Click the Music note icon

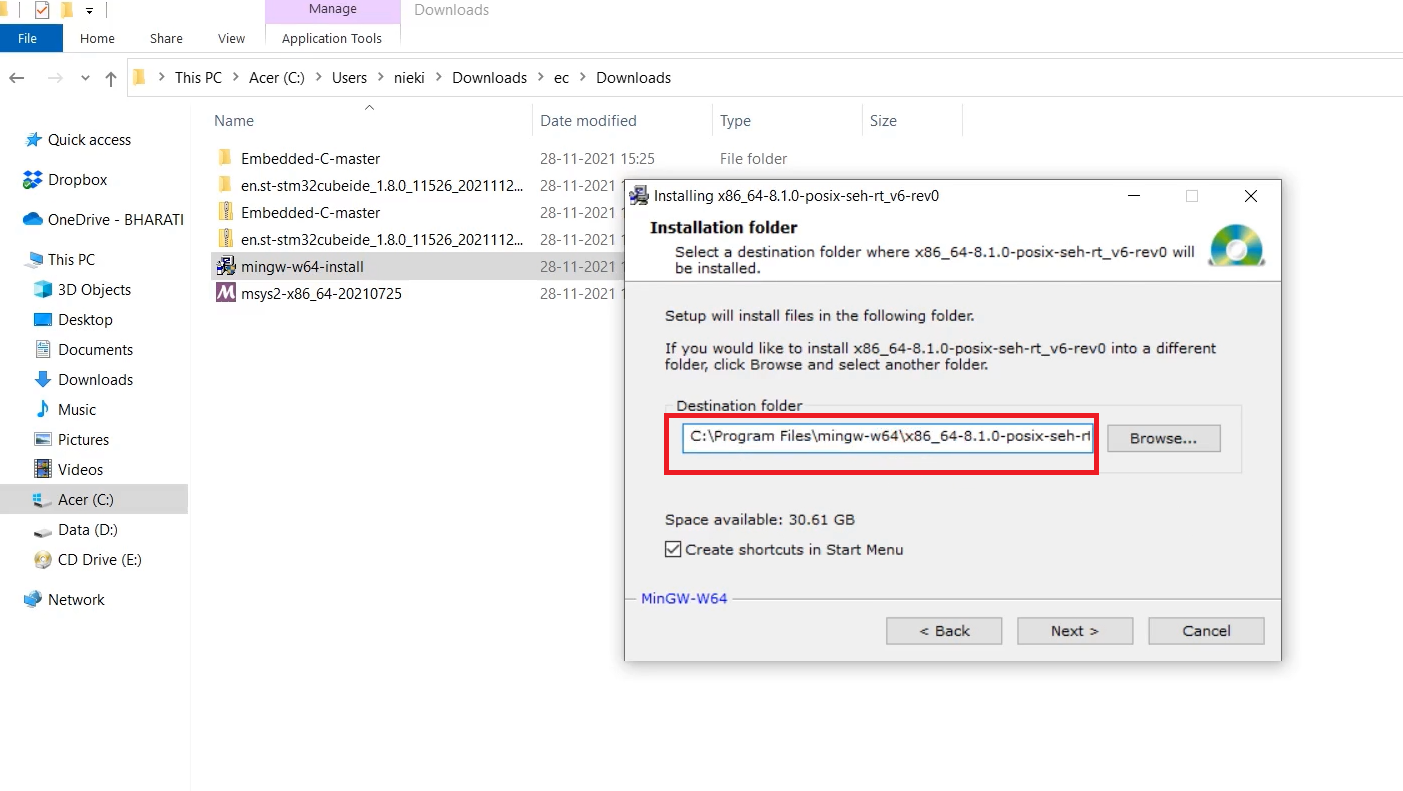(x=42, y=409)
